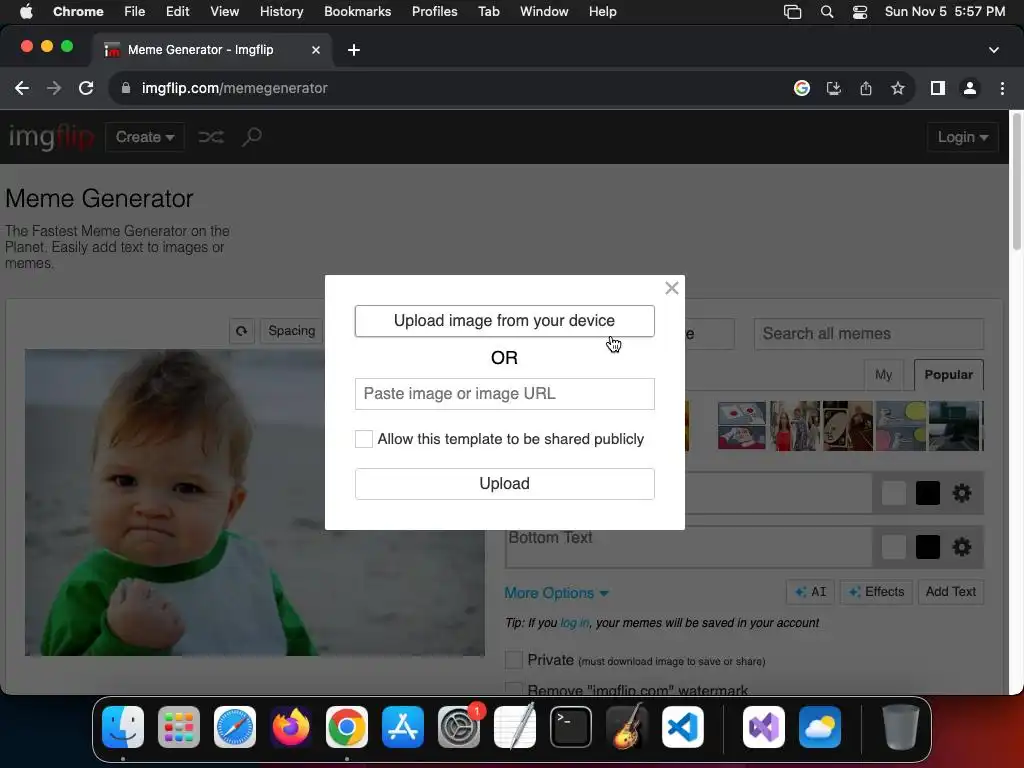Expand More Options
The height and width of the screenshot is (768, 1024).
(556, 593)
